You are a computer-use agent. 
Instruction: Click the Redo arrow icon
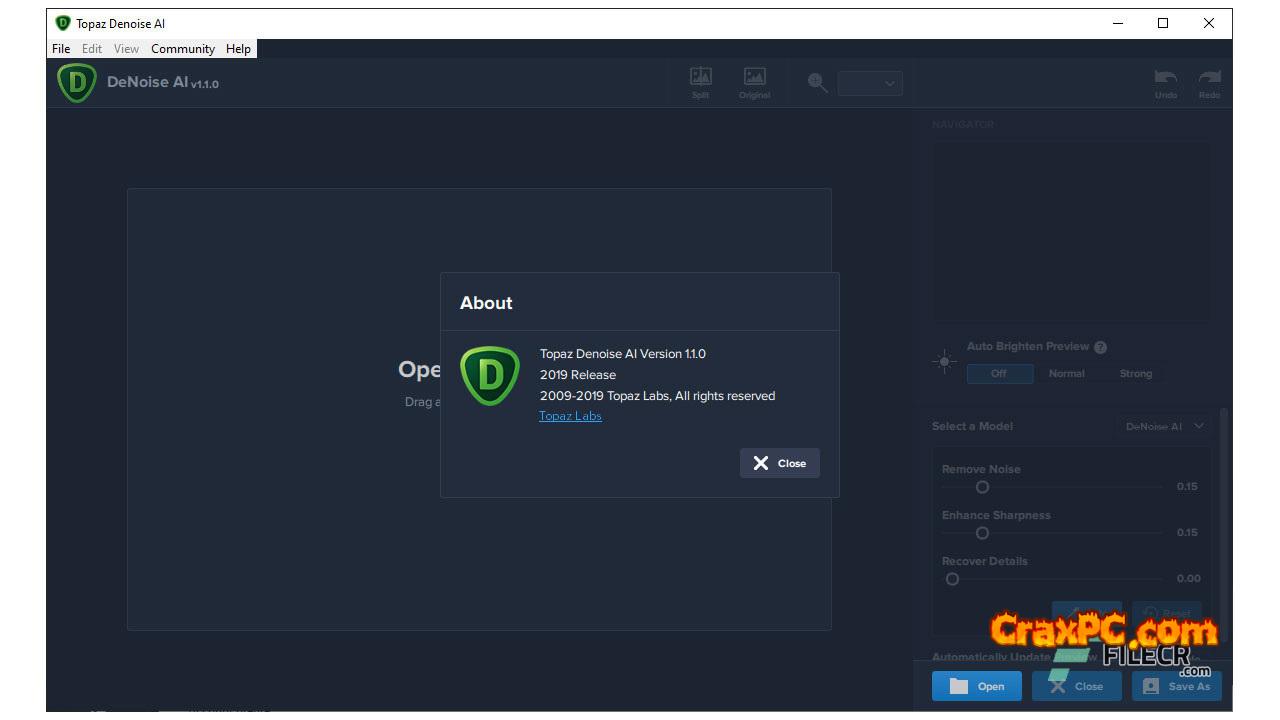(1209, 79)
